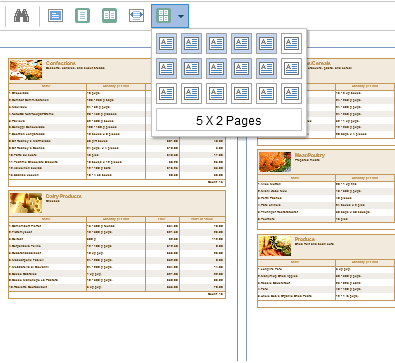395x363 pixels.
Task: Click the 'Meat/Poultry' heading text
Action: pyautogui.click(x=310, y=155)
